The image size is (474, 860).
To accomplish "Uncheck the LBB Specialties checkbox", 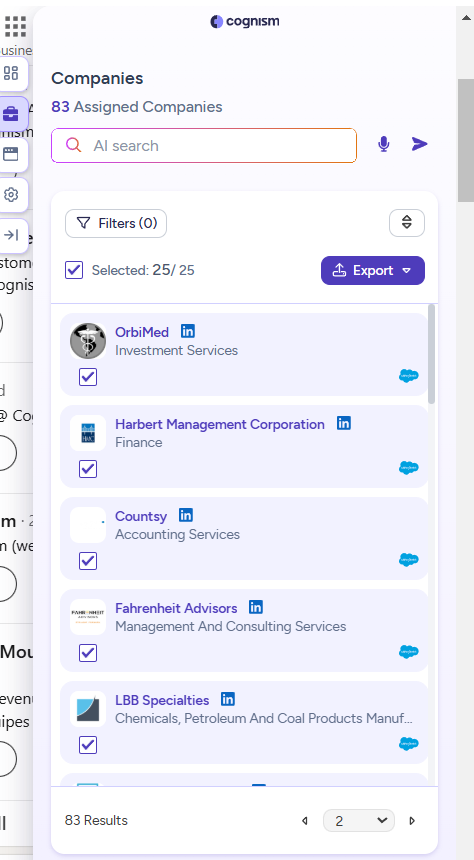I will pos(88,745).
